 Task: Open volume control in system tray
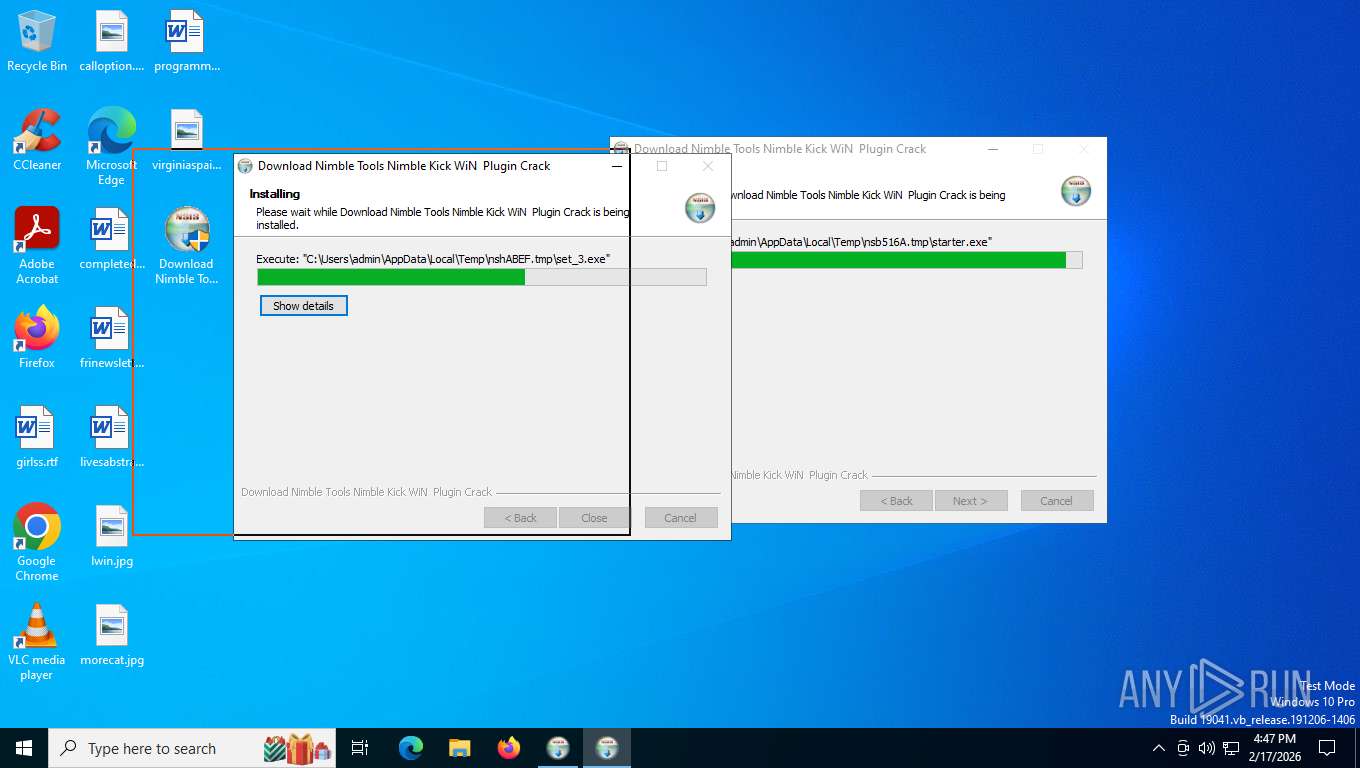pos(1206,748)
